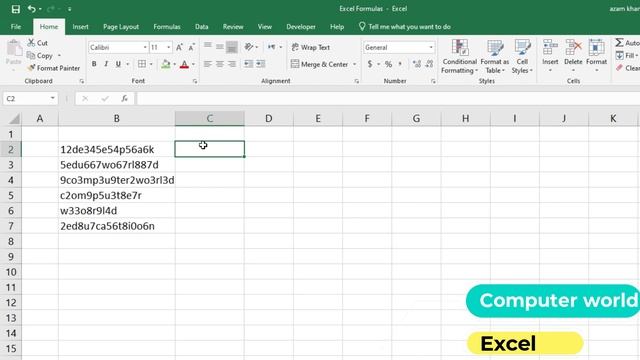The image size is (640, 360).
Task: Top align cell contents
Action: tap(208, 47)
